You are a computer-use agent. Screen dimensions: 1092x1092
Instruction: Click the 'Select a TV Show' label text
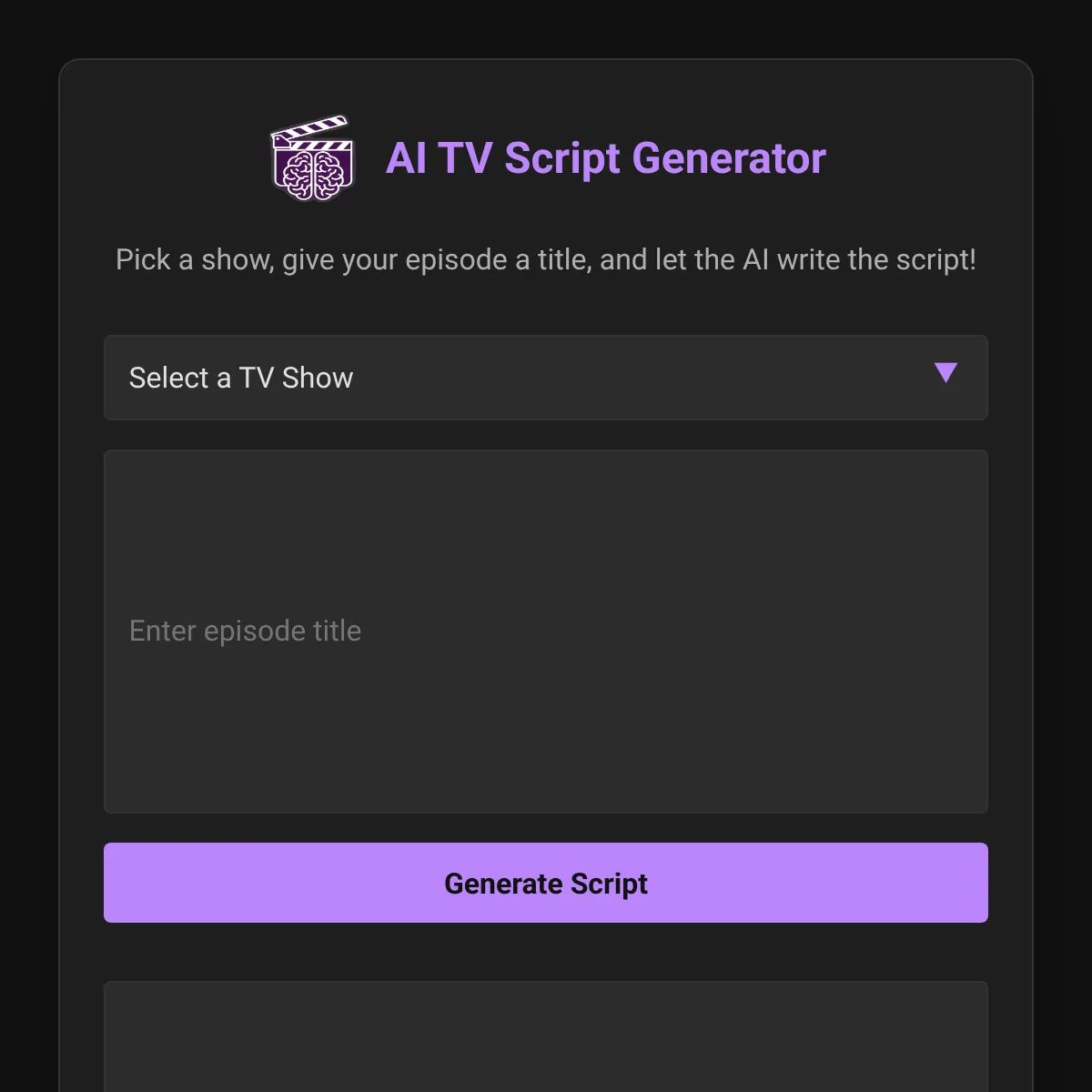pyautogui.click(x=241, y=378)
